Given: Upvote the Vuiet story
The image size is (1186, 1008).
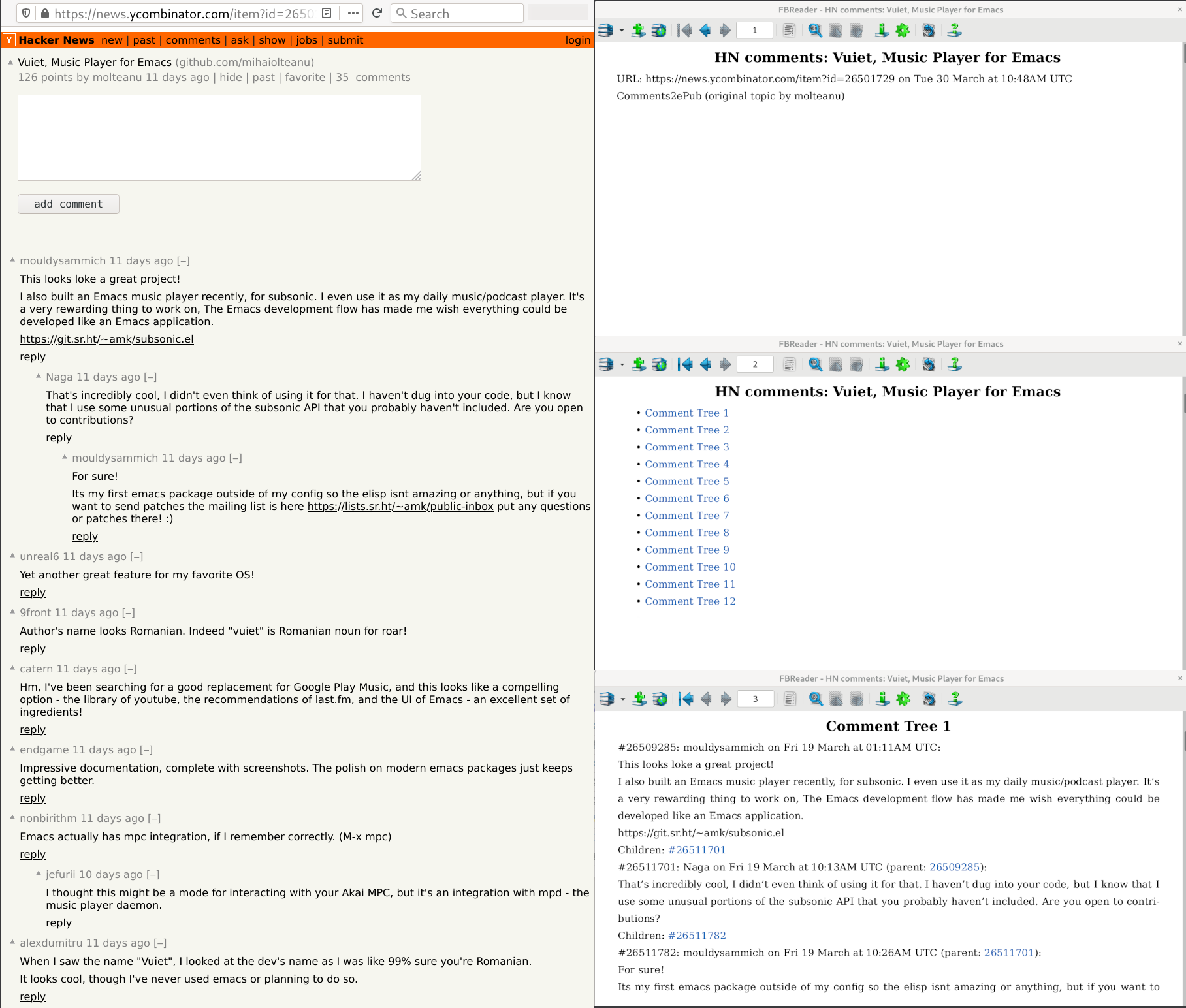Looking at the screenshot, I should click(x=10, y=62).
